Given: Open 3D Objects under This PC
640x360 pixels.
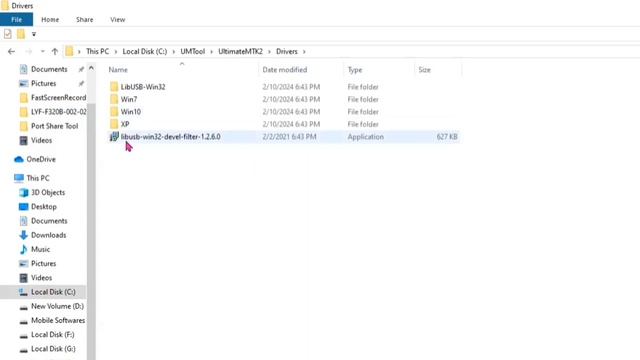Looking at the screenshot, I should click(x=48, y=193).
